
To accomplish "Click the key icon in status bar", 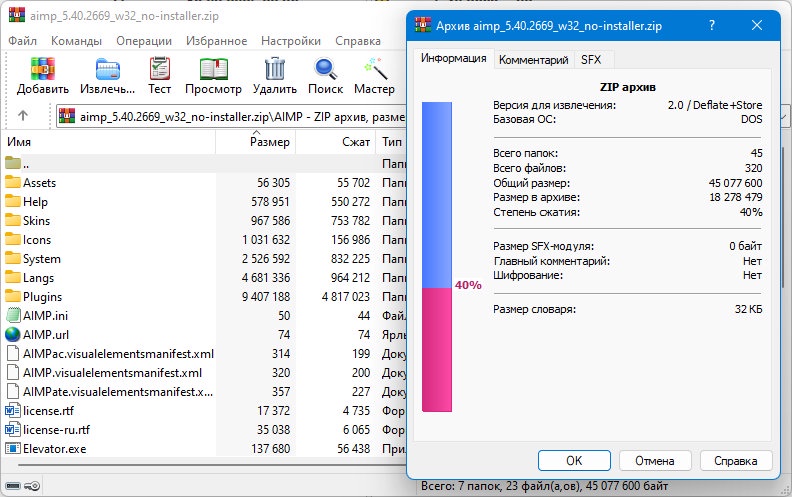I will [x=32, y=486].
